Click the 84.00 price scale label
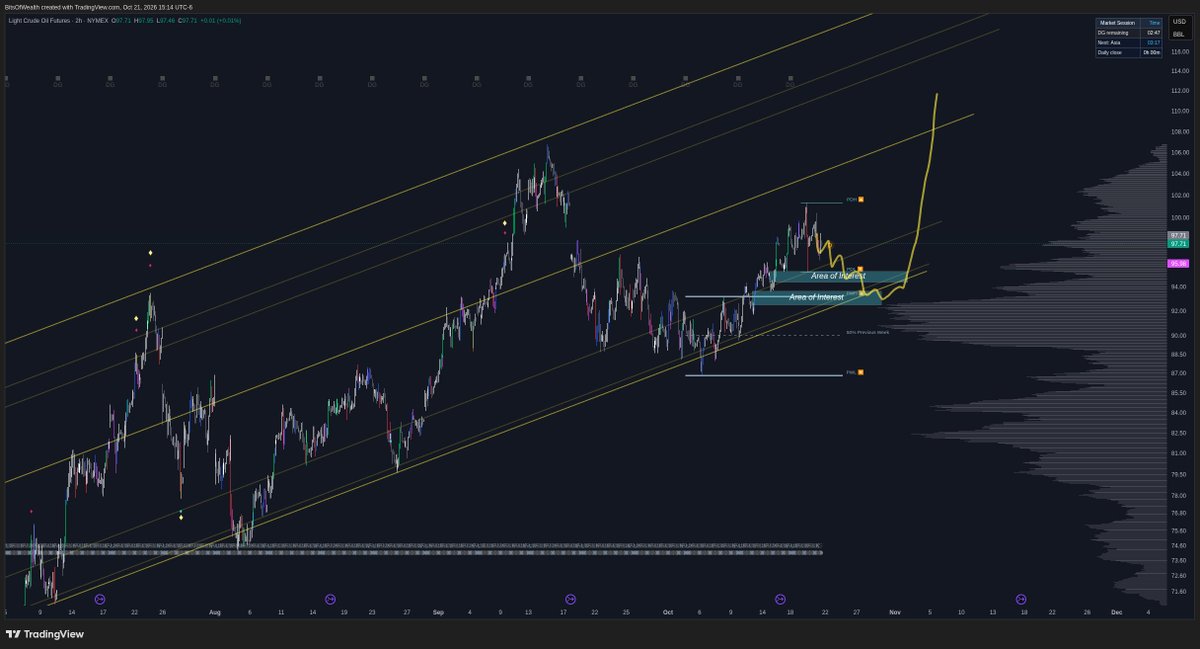This screenshot has height=649, width=1200. pos(1179,412)
